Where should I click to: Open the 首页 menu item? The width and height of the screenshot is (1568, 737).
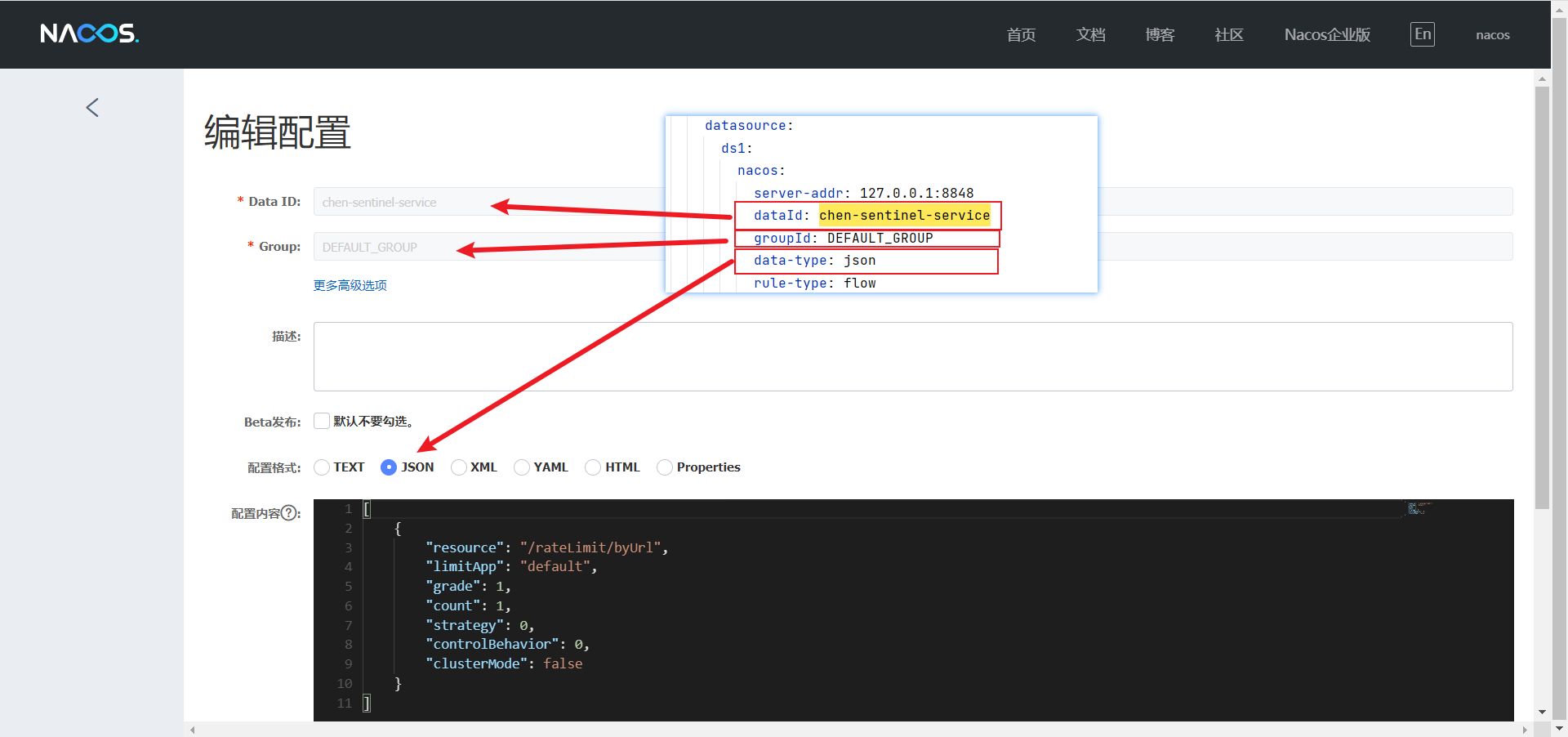(1021, 34)
